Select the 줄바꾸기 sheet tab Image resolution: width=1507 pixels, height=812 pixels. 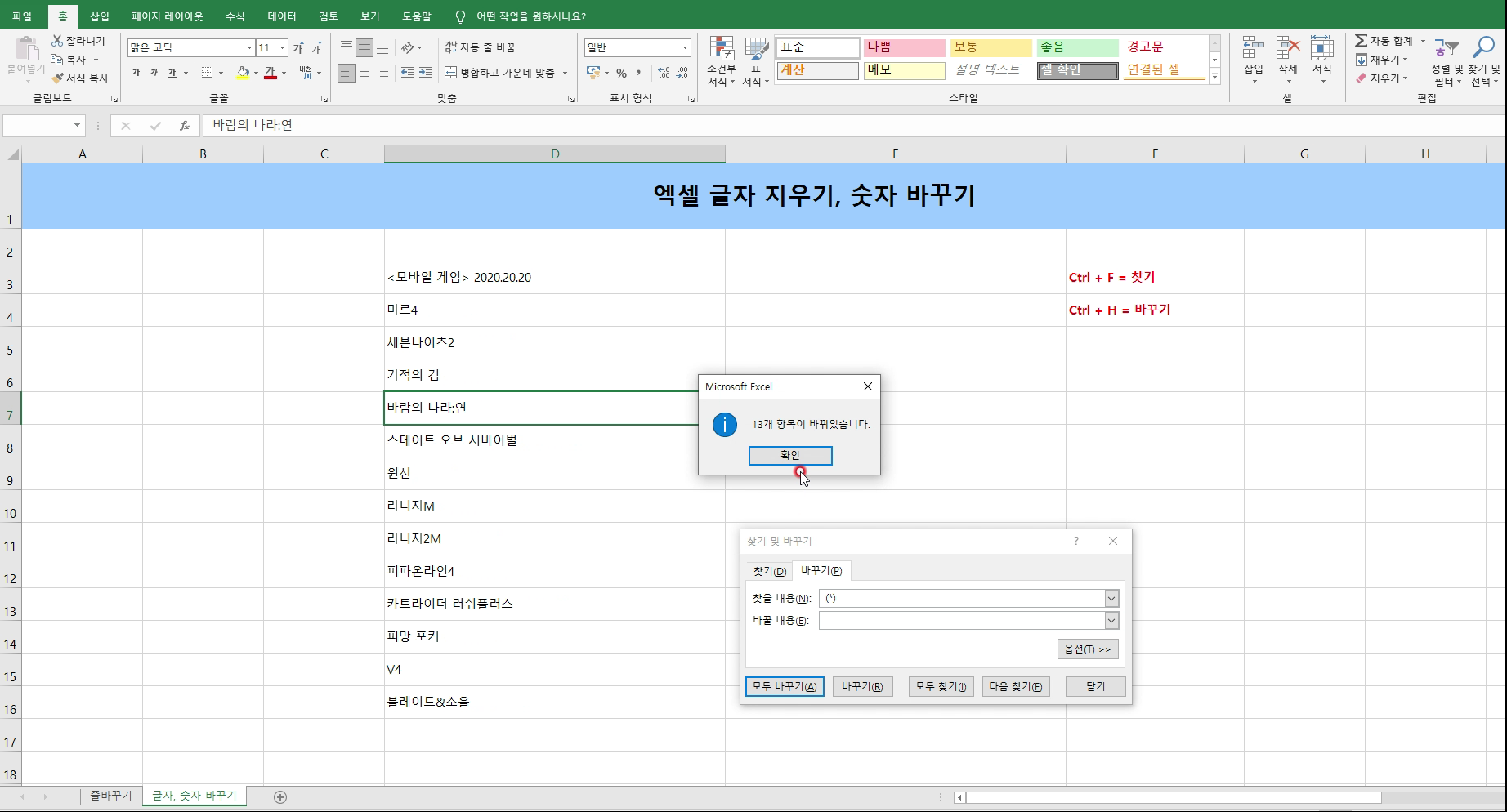coord(110,796)
